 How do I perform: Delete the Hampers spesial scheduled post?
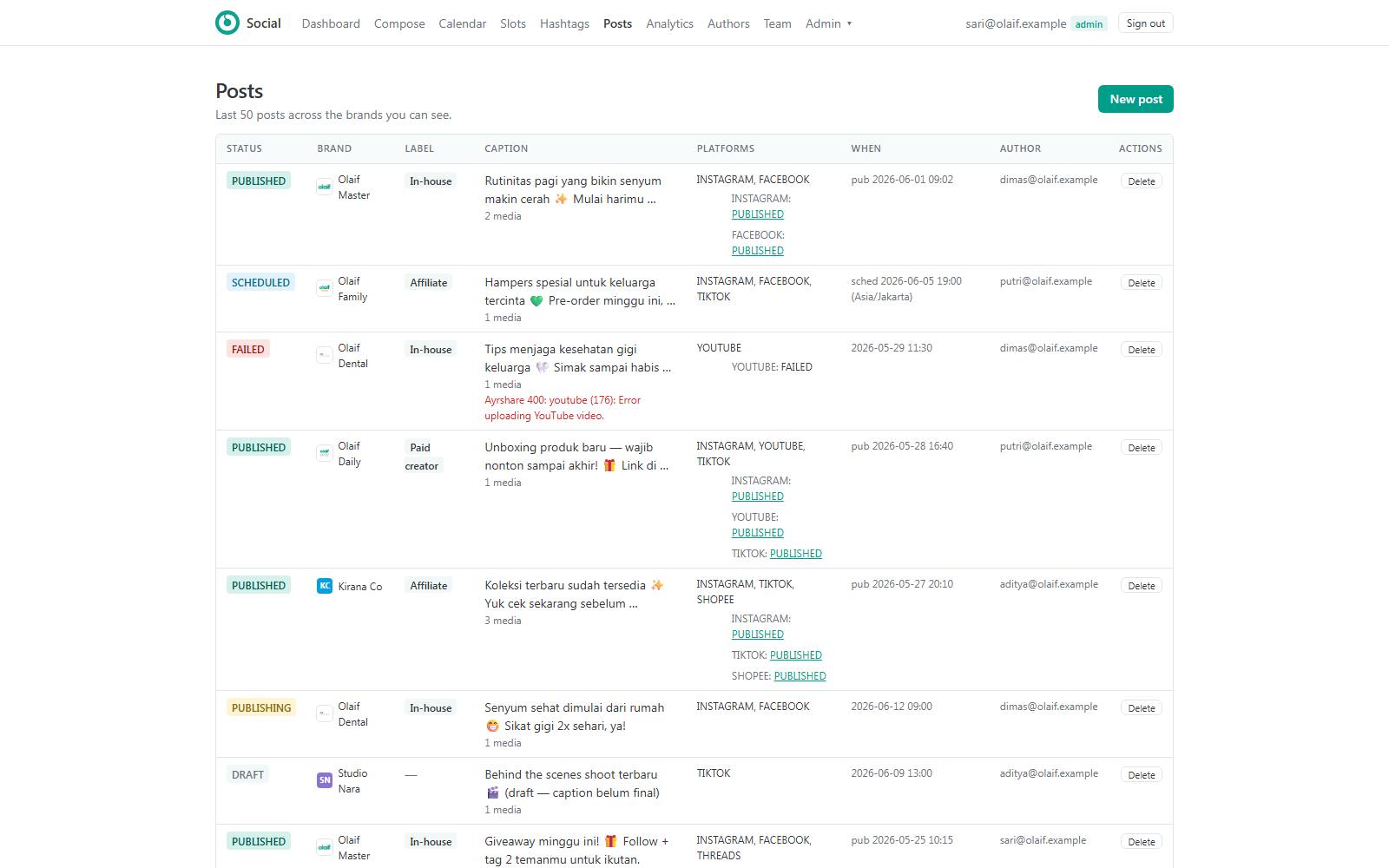pos(1142,283)
